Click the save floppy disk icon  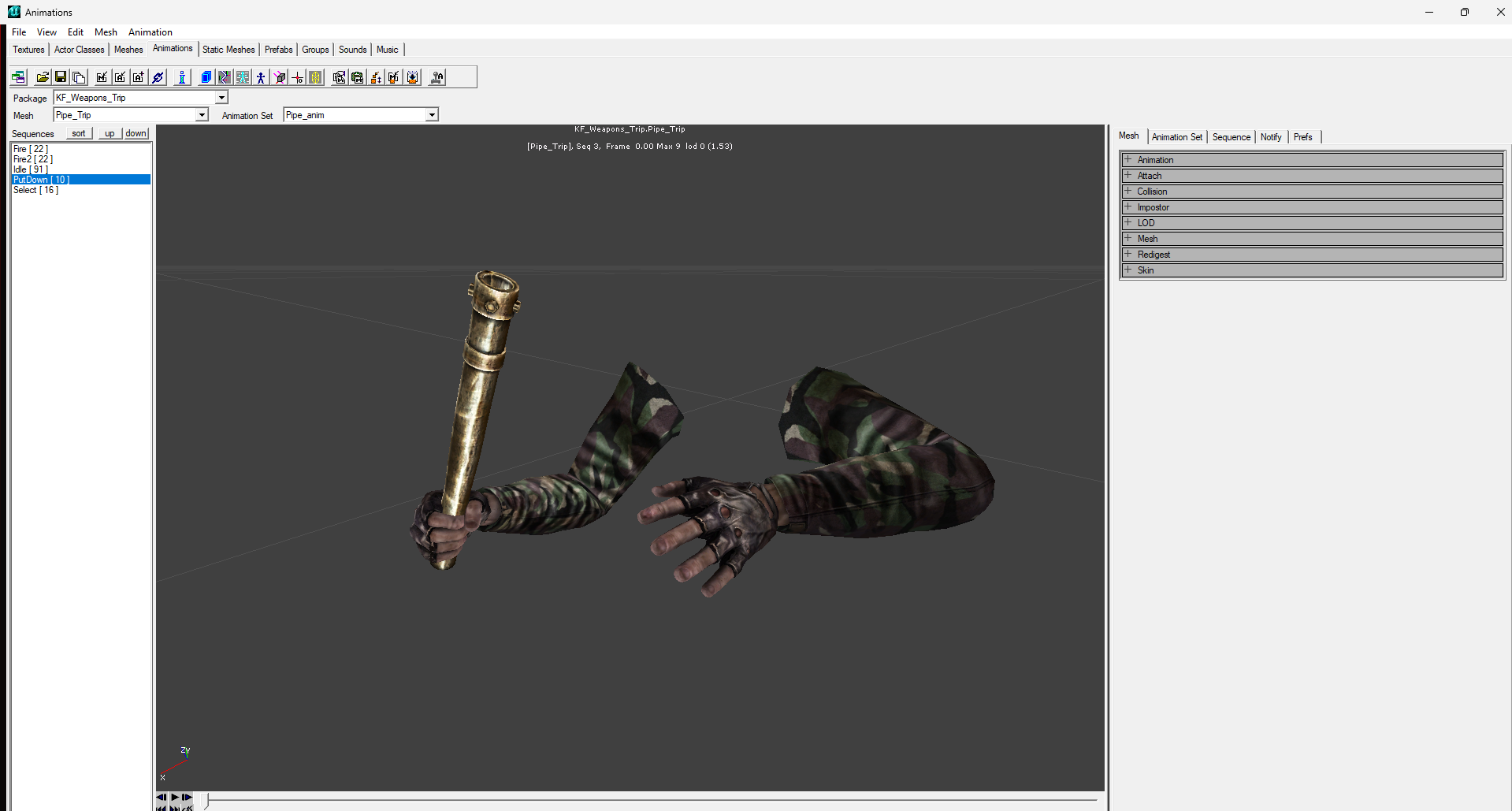61,77
